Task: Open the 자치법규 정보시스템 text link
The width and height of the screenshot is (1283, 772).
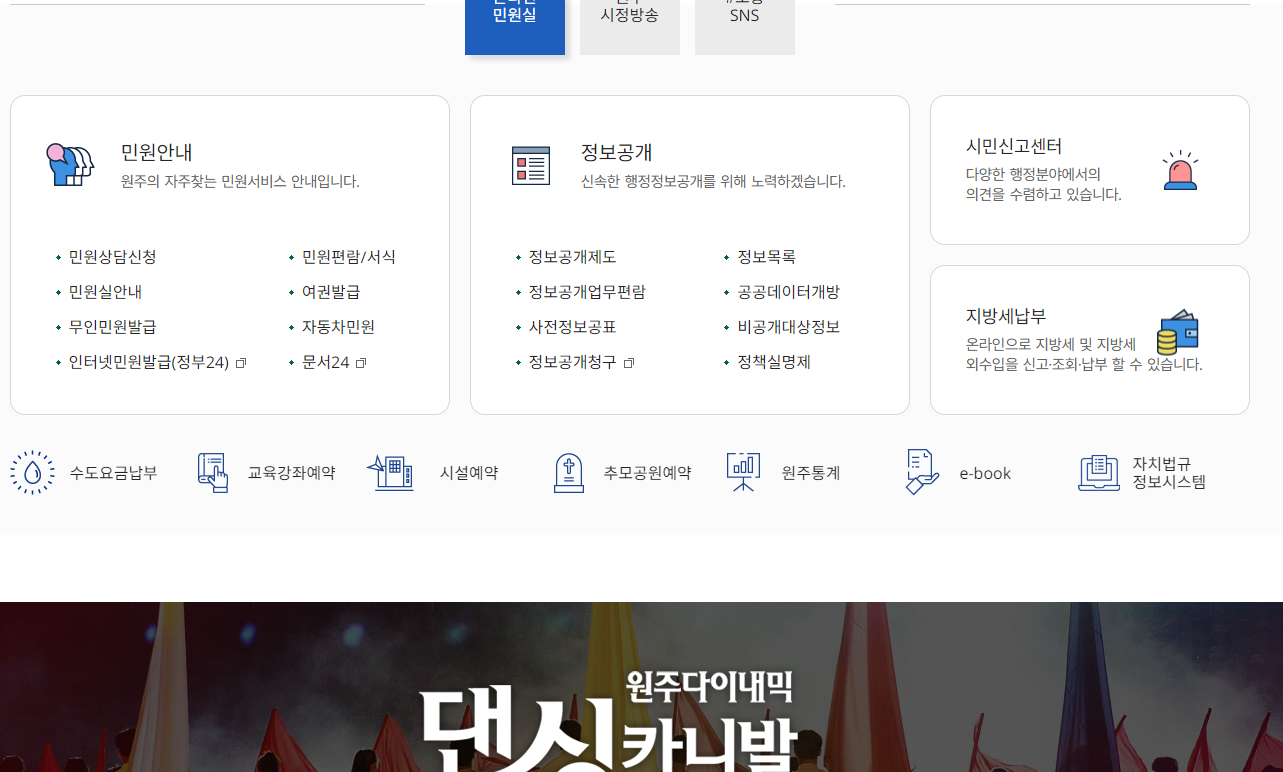Action: pyautogui.click(x=1169, y=473)
